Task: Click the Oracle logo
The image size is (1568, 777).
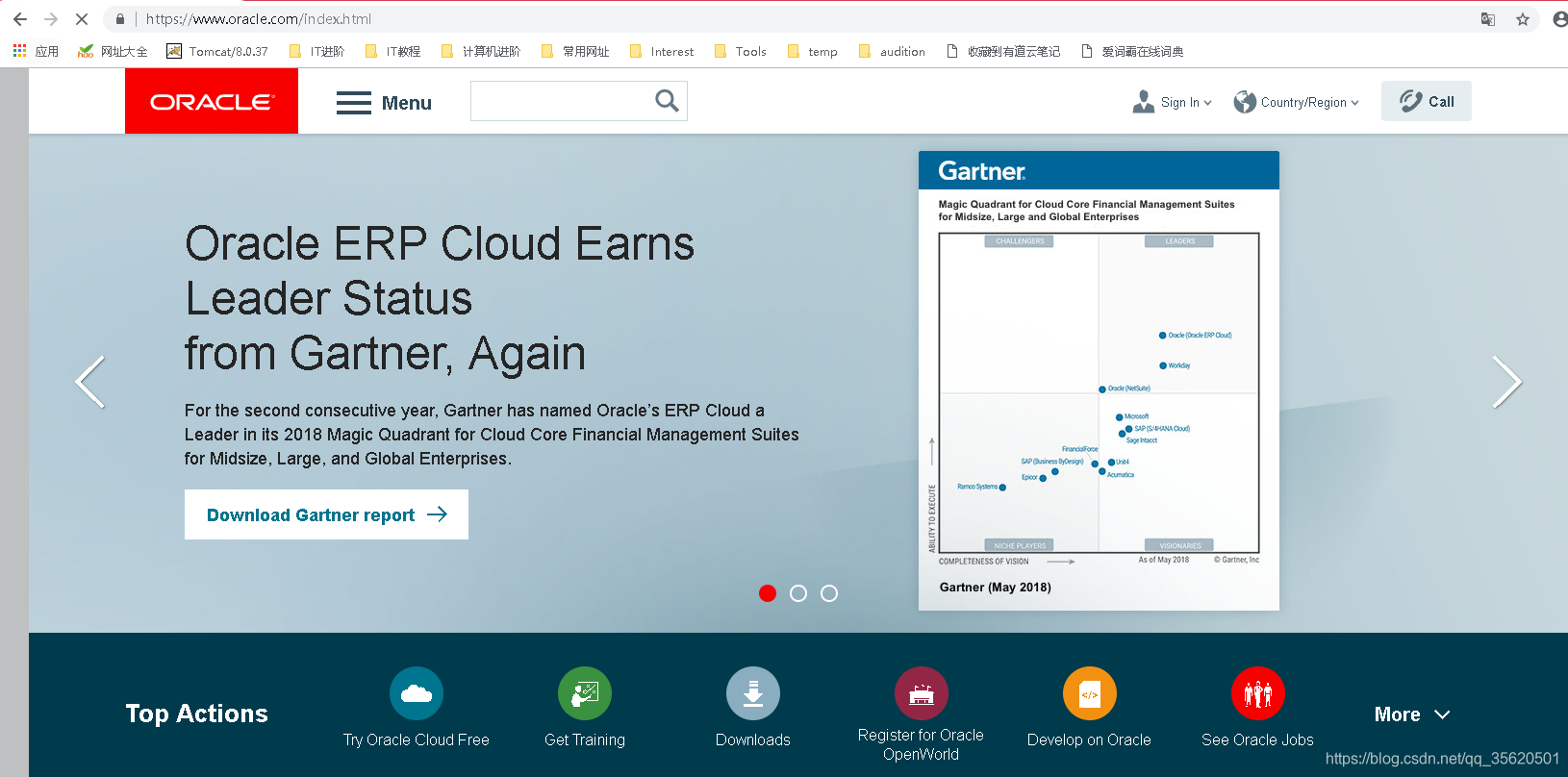Action: coord(212,101)
